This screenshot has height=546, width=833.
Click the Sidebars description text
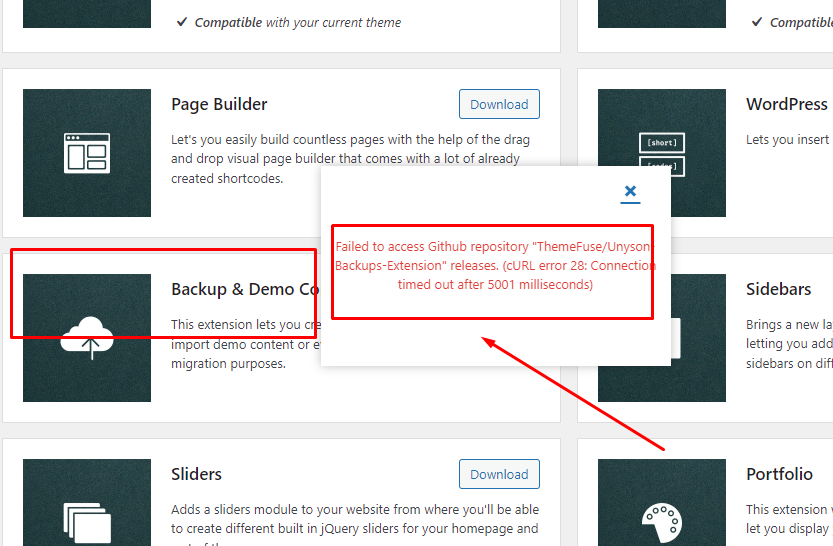pos(789,344)
